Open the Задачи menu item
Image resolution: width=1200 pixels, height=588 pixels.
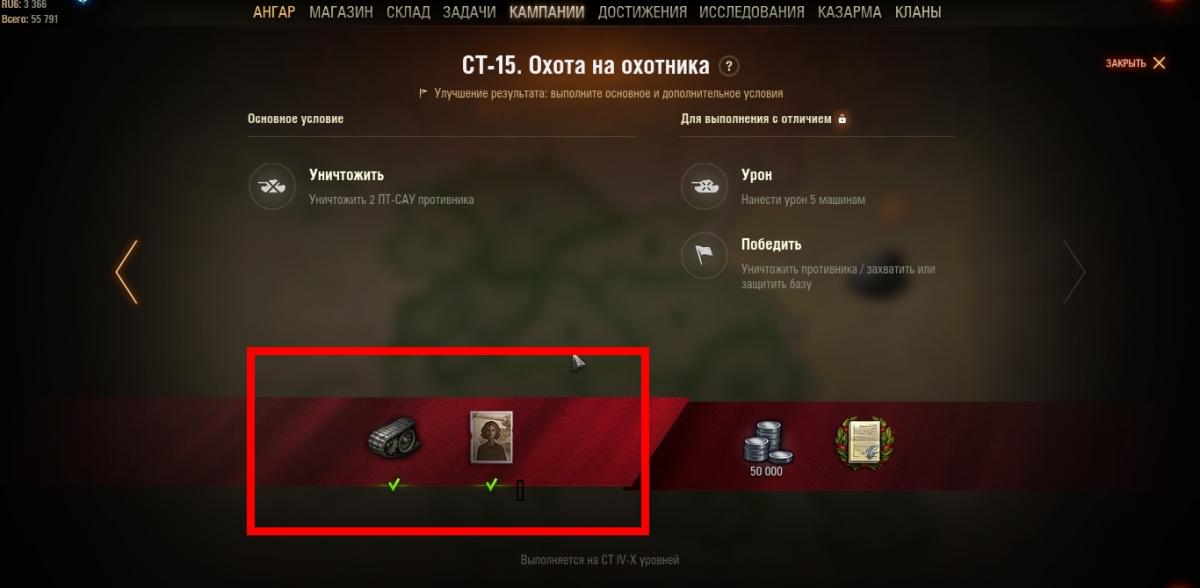(469, 13)
